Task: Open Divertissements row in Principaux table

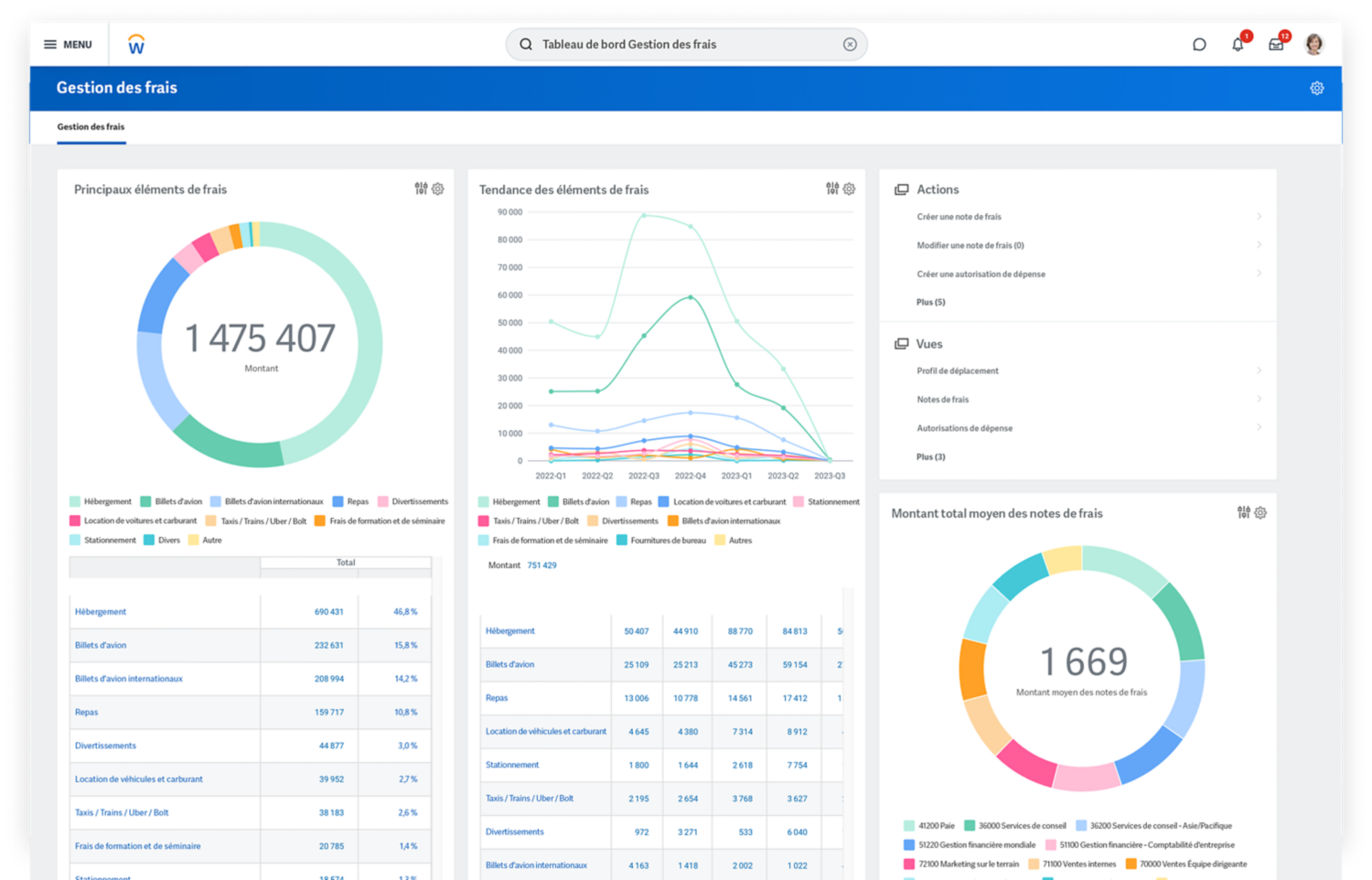Action: pos(105,746)
